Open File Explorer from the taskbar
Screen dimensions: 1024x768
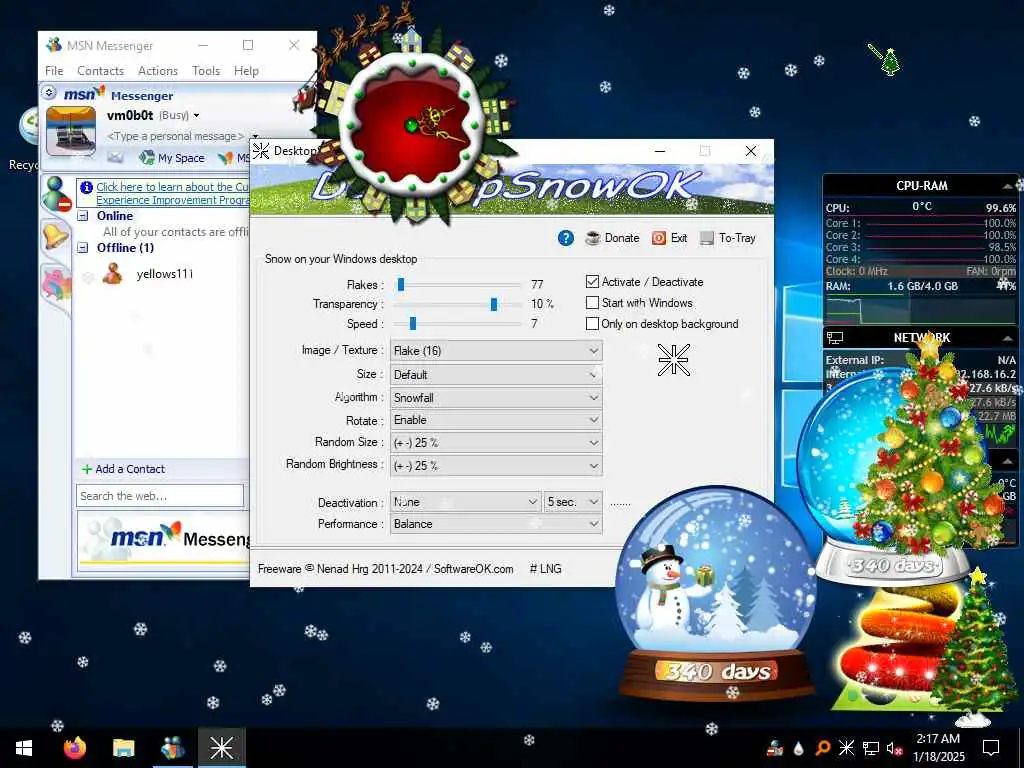point(123,748)
